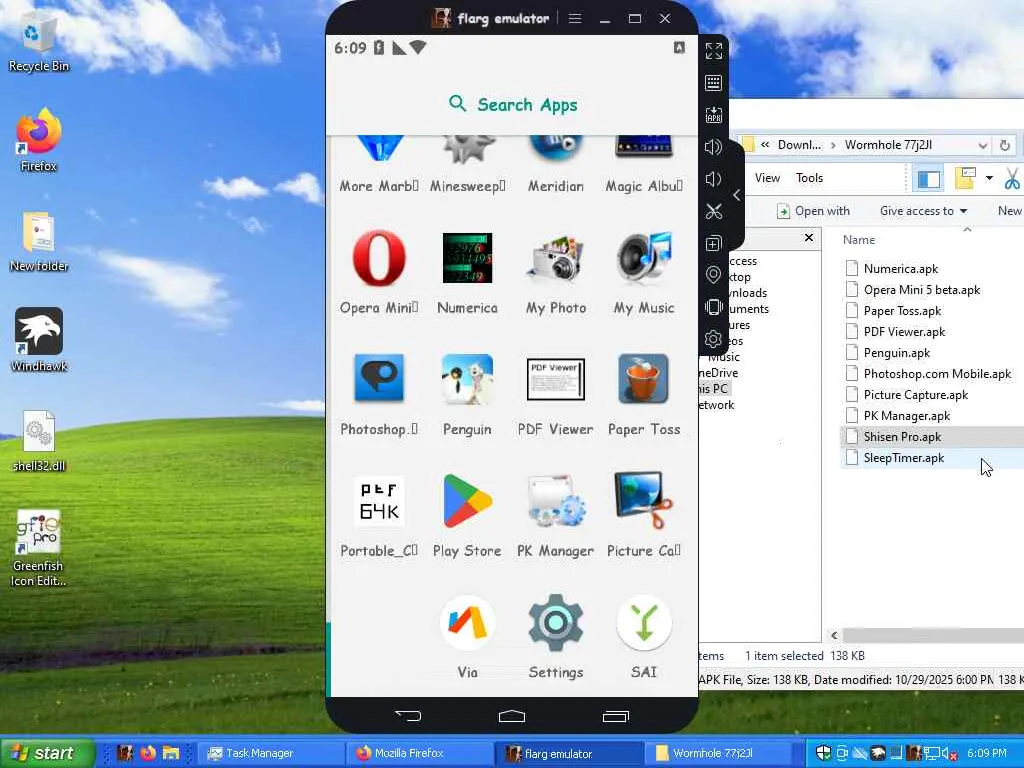Launch Paper Toss game
The width and height of the screenshot is (1024, 768).
(x=644, y=379)
